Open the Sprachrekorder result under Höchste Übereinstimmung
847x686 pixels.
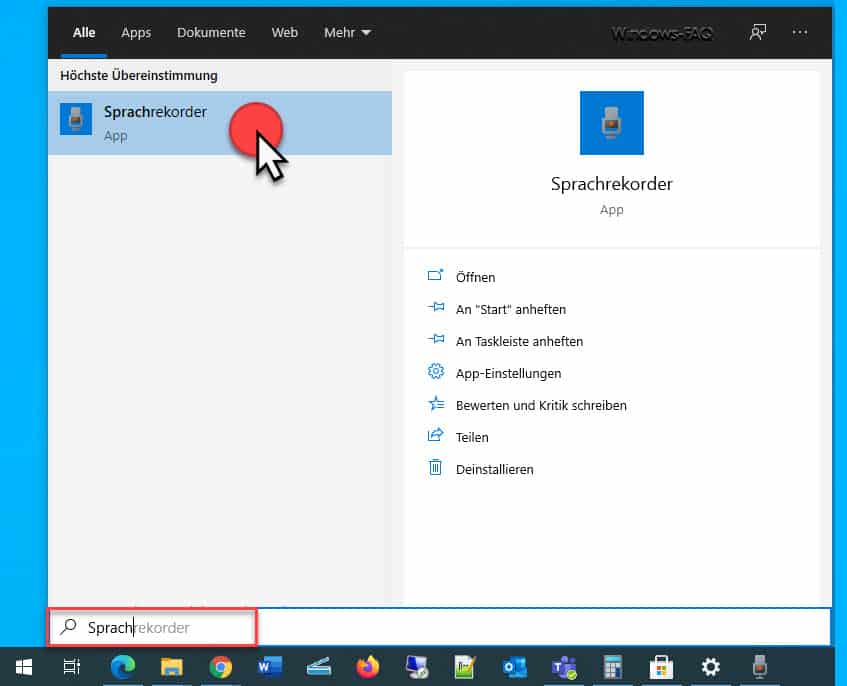click(220, 123)
